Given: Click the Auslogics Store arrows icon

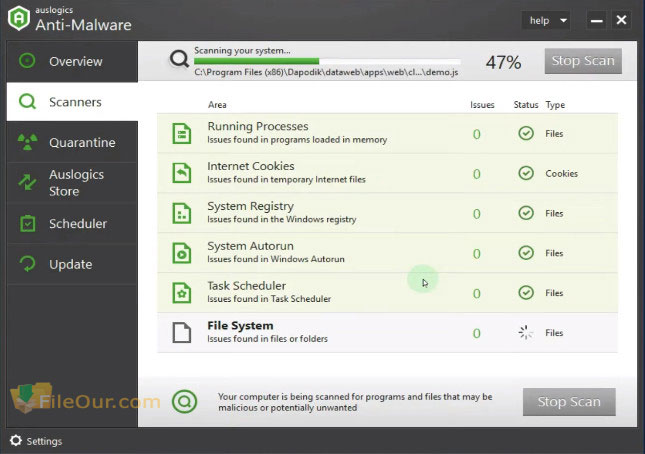Looking at the screenshot, I should [27, 182].
